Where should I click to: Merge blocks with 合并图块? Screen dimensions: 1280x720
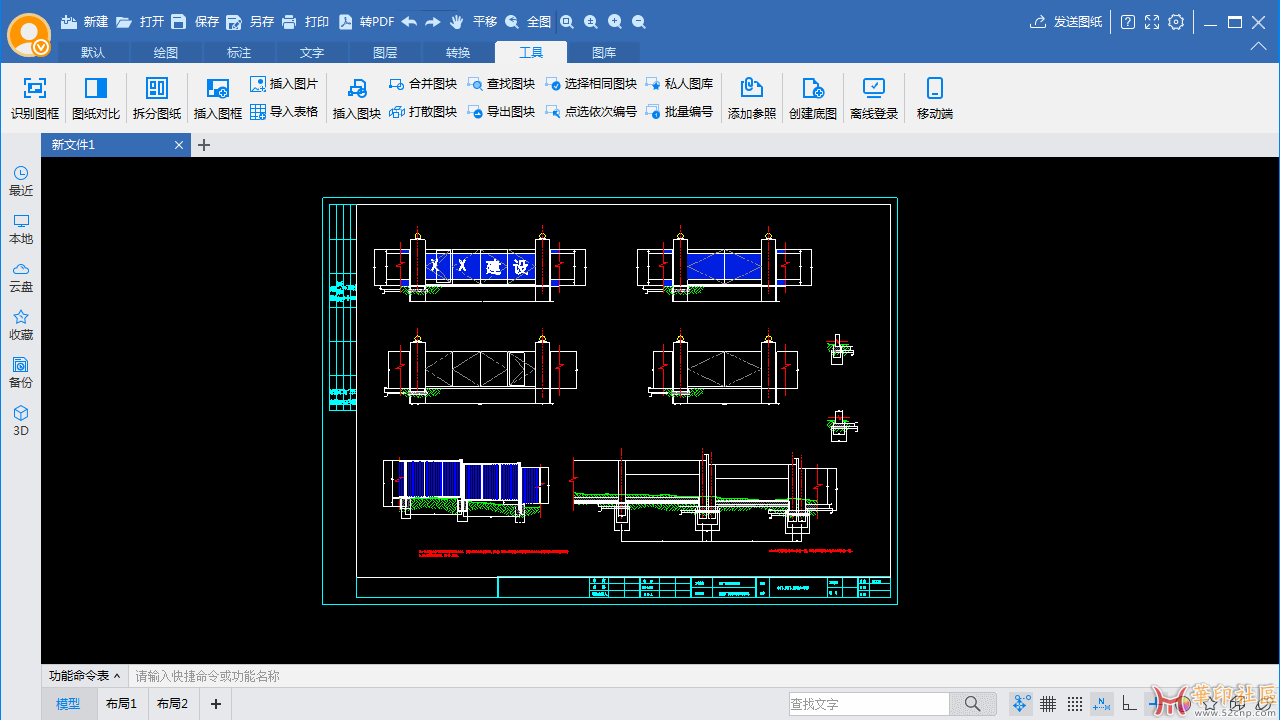point(423,84)
